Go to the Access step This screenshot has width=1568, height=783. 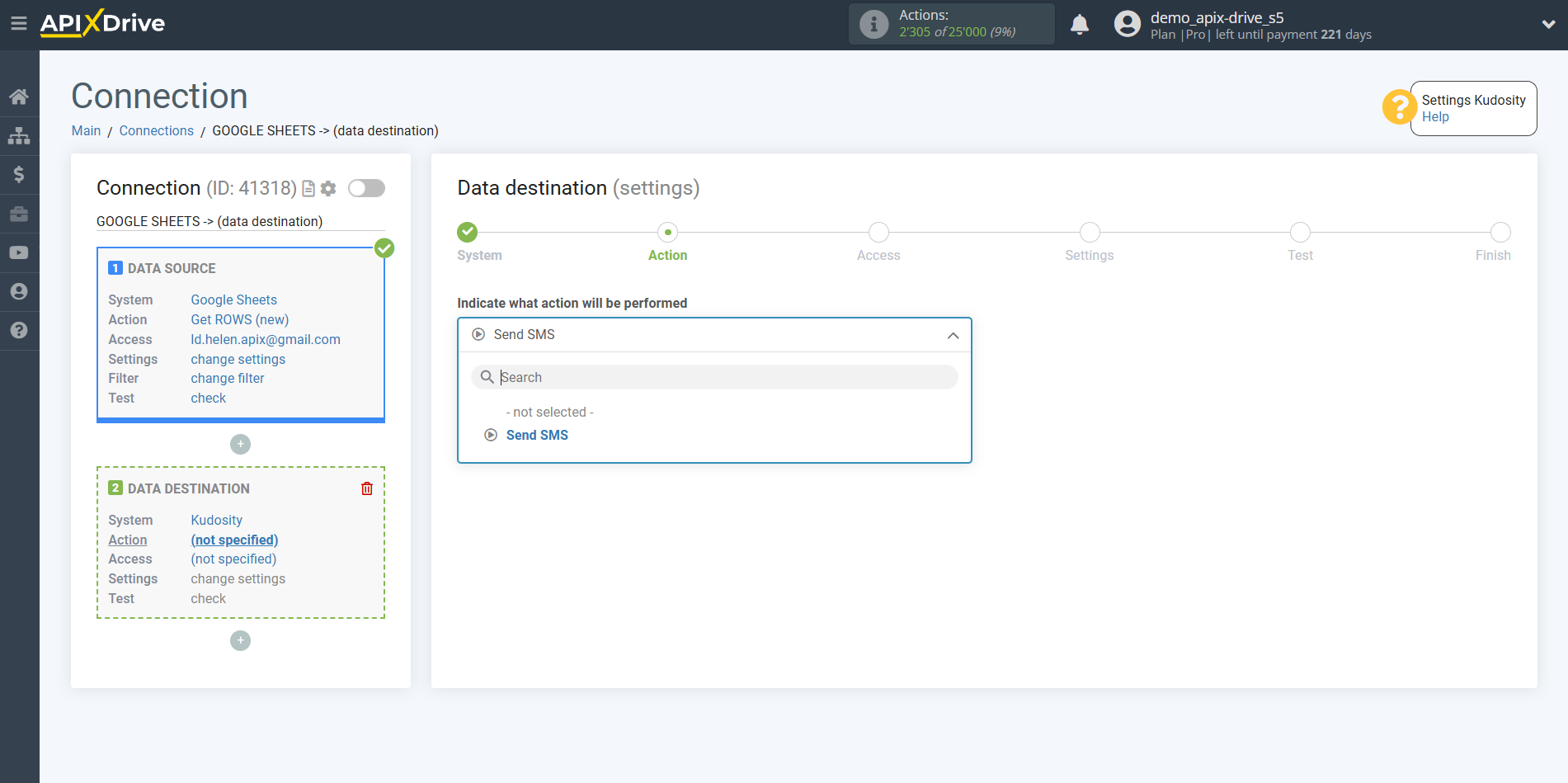[878, 232]
